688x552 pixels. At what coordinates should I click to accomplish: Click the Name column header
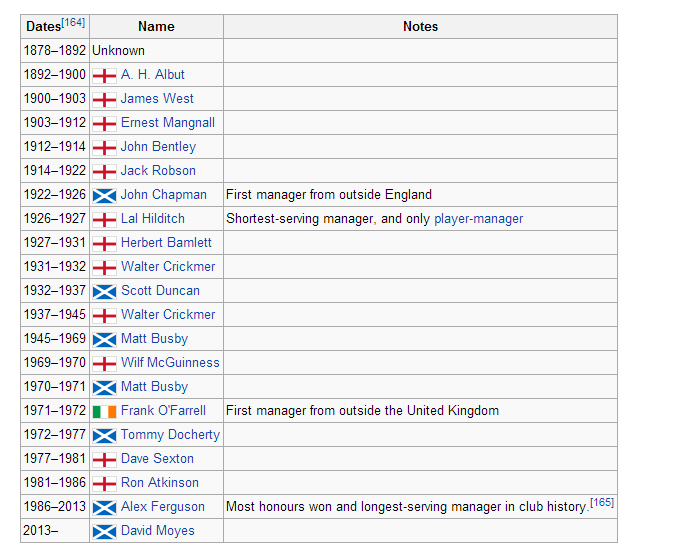point(156,27)
